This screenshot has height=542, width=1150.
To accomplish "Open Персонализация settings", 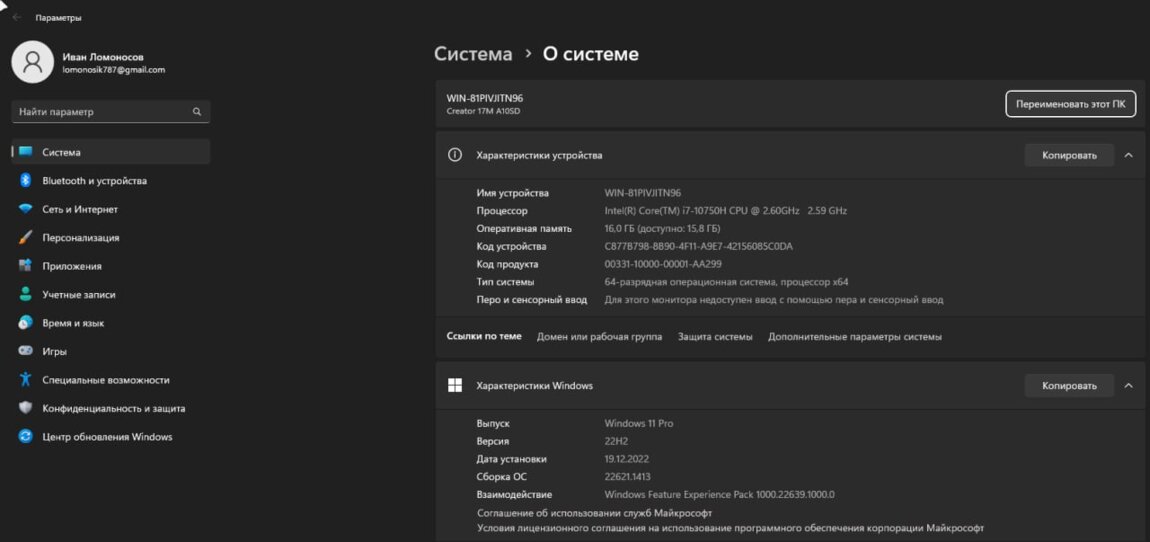I will pos(111,238).
